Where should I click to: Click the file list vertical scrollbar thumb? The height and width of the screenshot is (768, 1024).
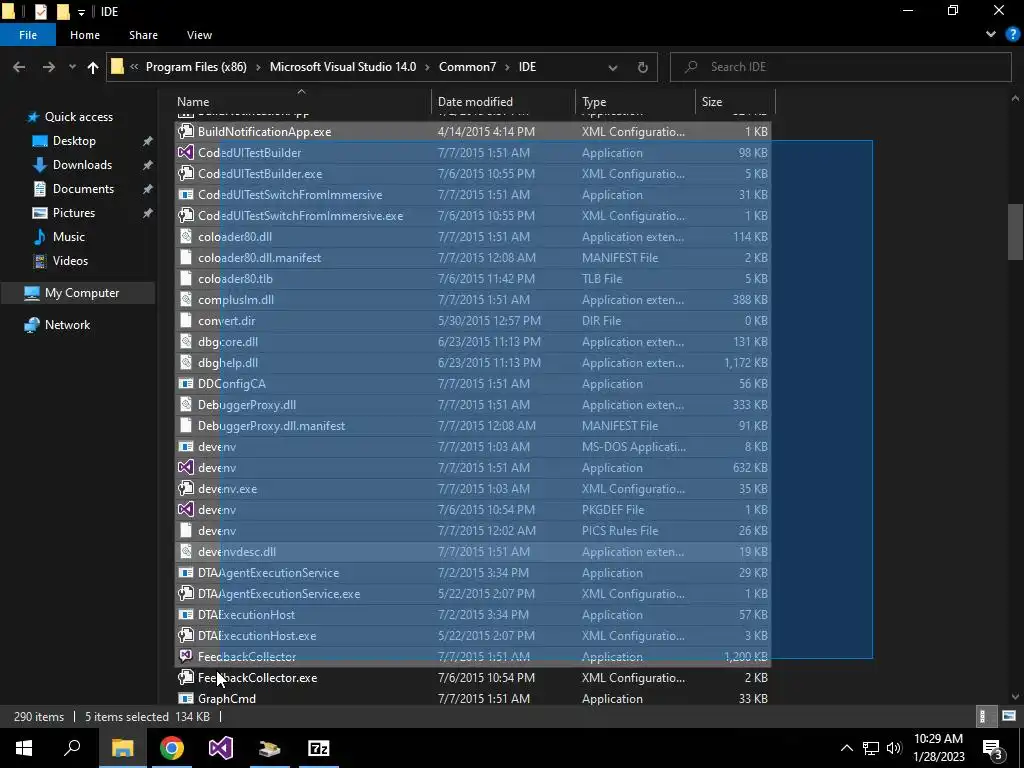1015,232
